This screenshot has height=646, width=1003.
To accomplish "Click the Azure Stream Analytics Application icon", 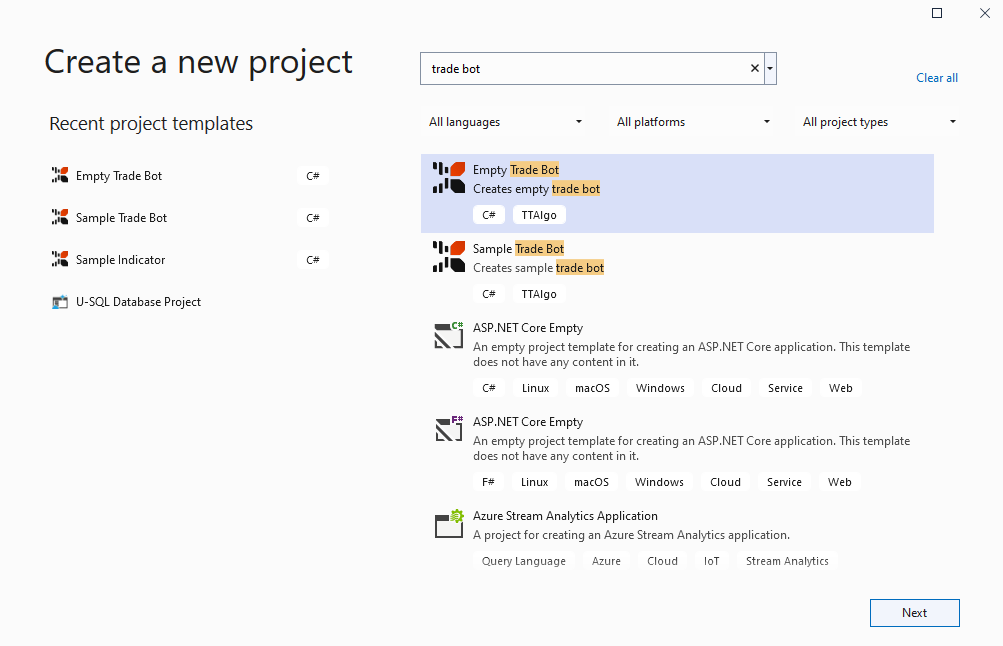I will [449, 524].
